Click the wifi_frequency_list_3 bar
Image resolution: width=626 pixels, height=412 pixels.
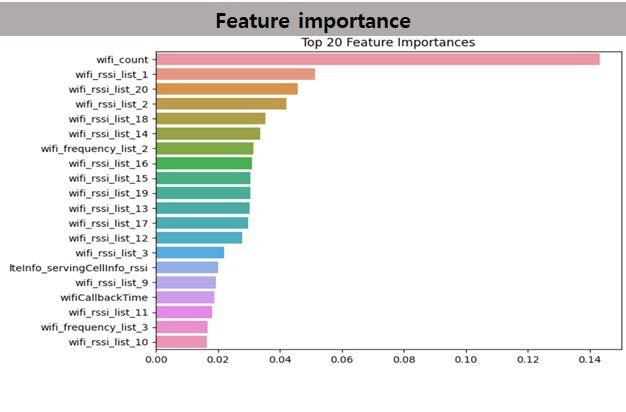[182, 327]
